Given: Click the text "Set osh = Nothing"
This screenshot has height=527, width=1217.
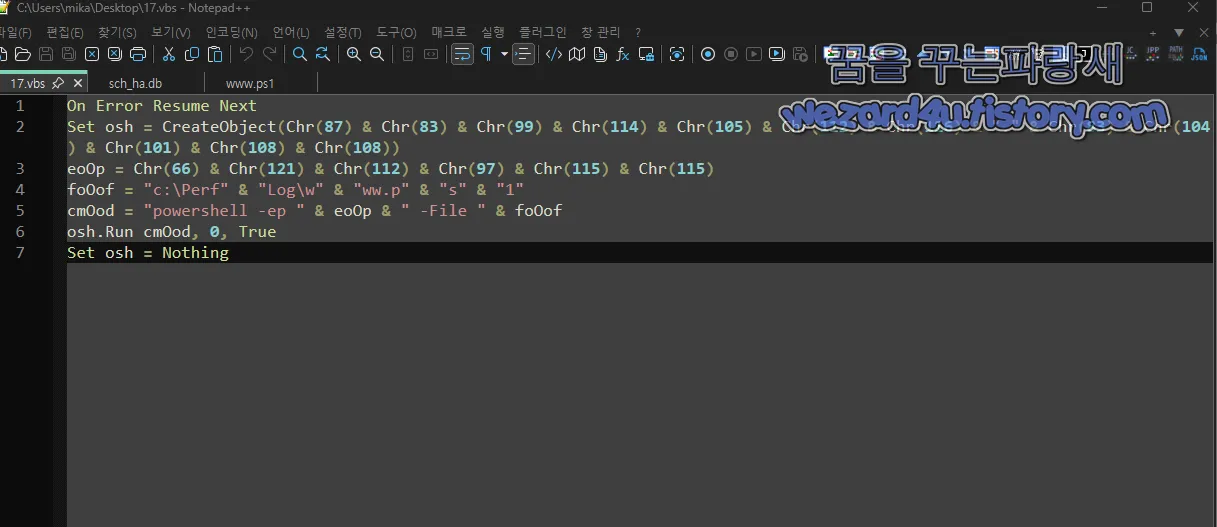Looking at the screenshot, I should pyautogui.click(x=148, y=252).
